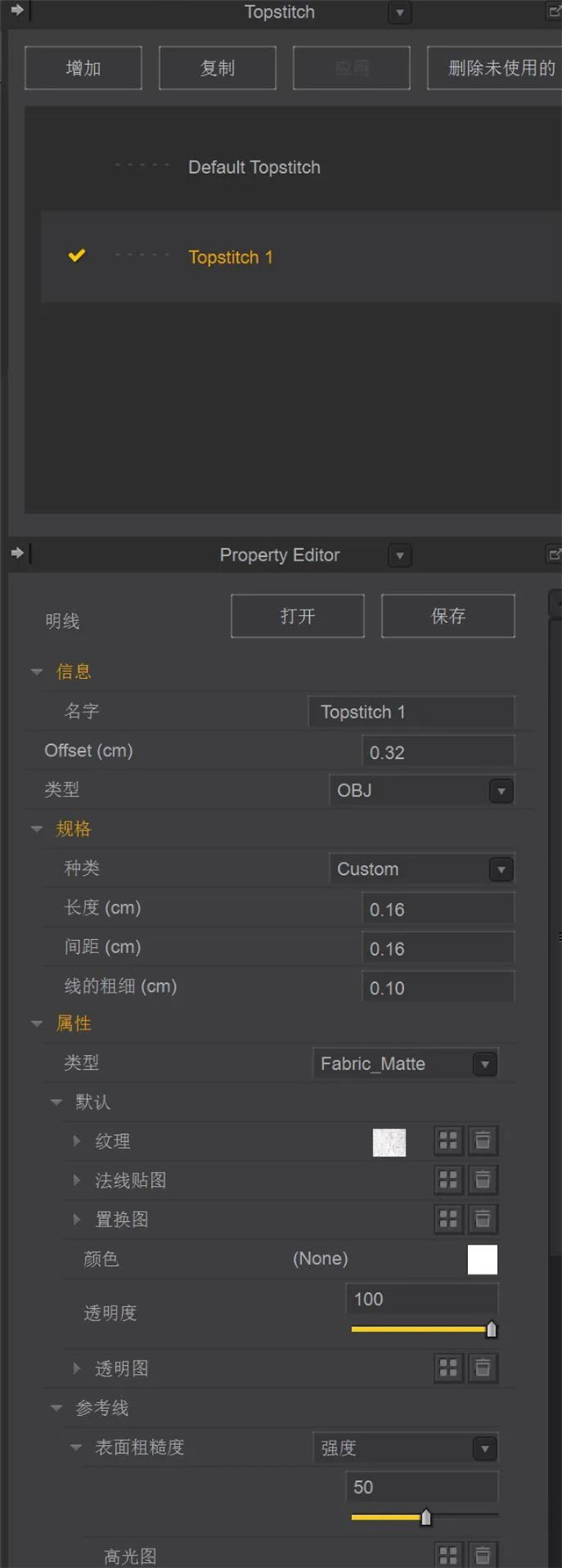Open the Topstitch panel header menu arrow

(400, 12)
